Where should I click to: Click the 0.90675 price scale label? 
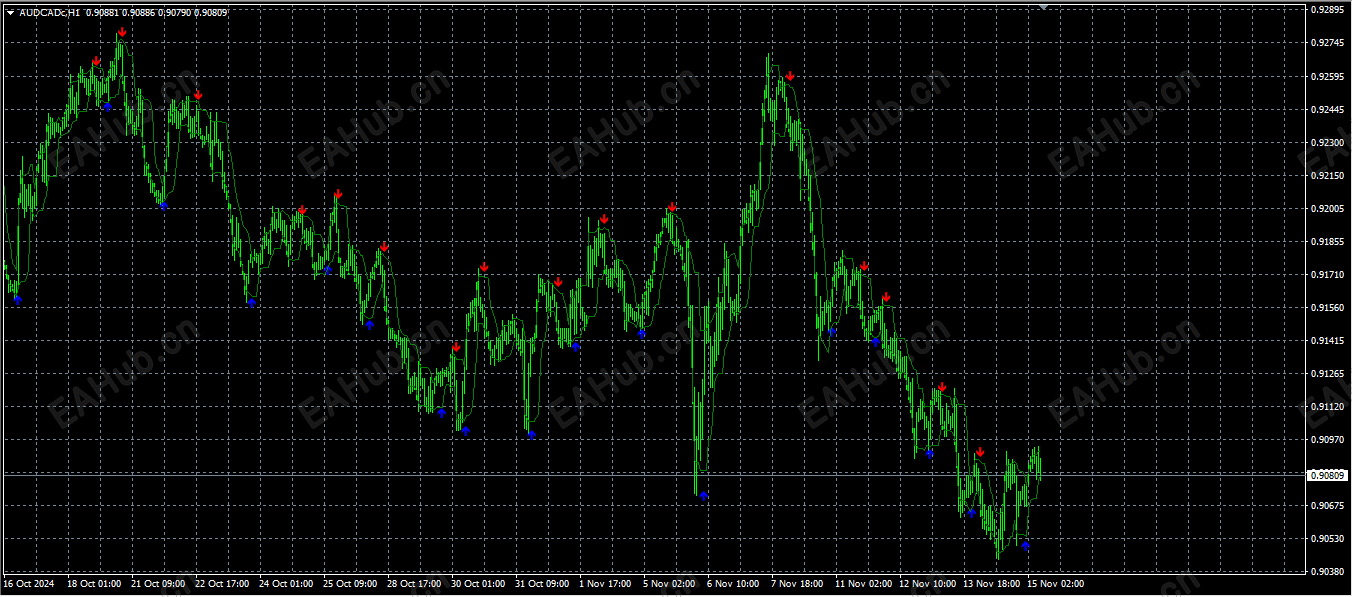1326,505
